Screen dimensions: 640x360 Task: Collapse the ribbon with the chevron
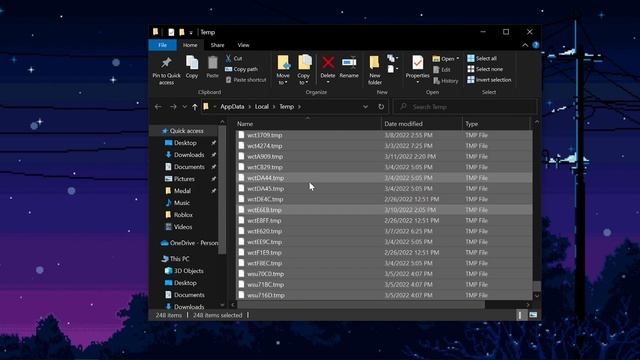pos(525,45)
